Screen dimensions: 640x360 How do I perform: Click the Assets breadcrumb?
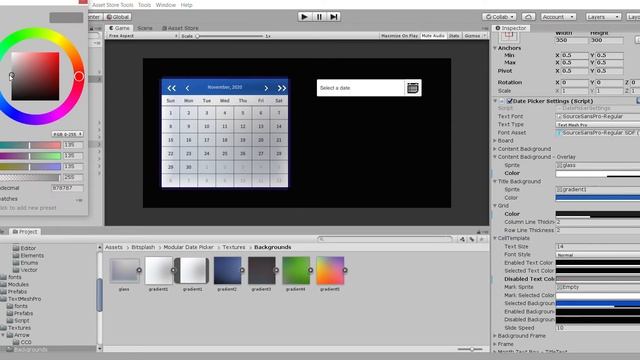(x=114, y=247)
